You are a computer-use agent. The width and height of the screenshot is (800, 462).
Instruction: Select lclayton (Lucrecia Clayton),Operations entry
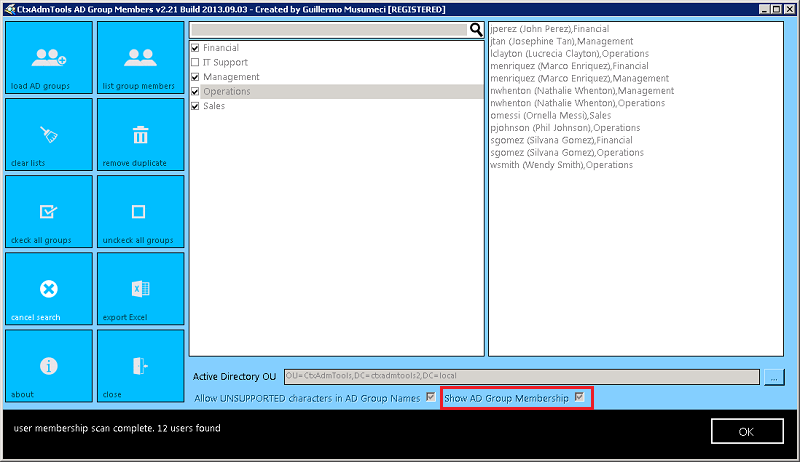[569, 54]
